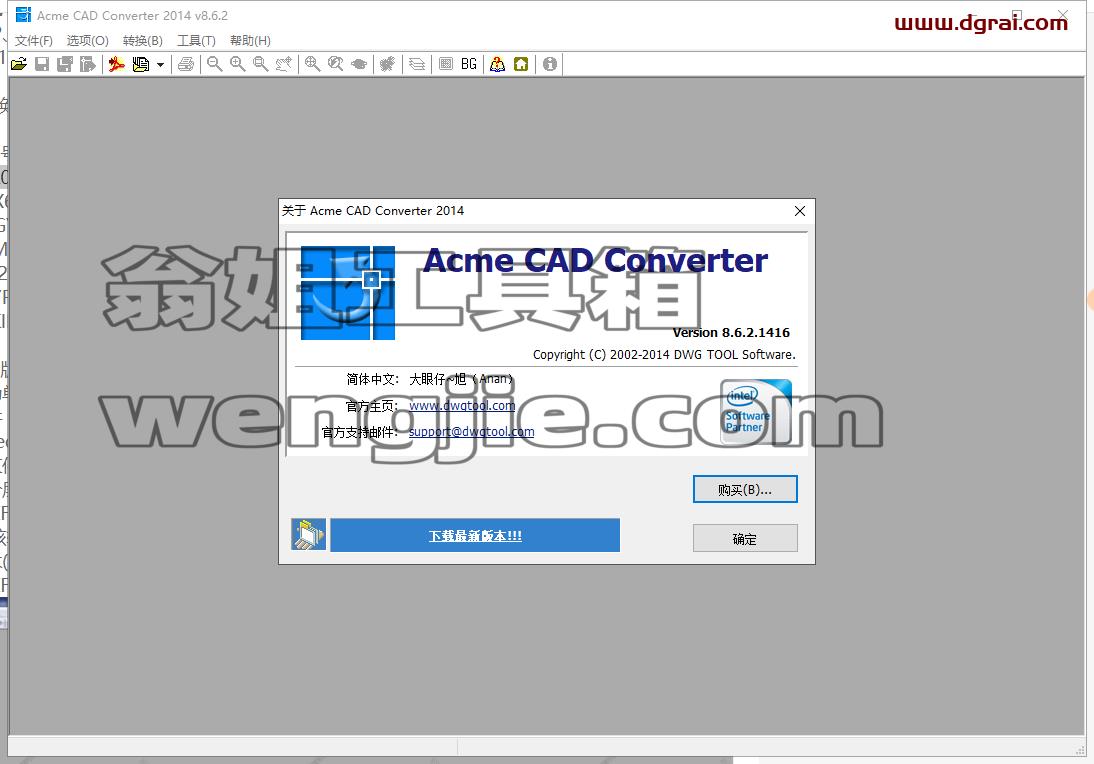The height and width of the screenshot is (764, 1094).
Task: Click the Acme CAD Converter title bar app icon
Action: (x=23, y=15)
